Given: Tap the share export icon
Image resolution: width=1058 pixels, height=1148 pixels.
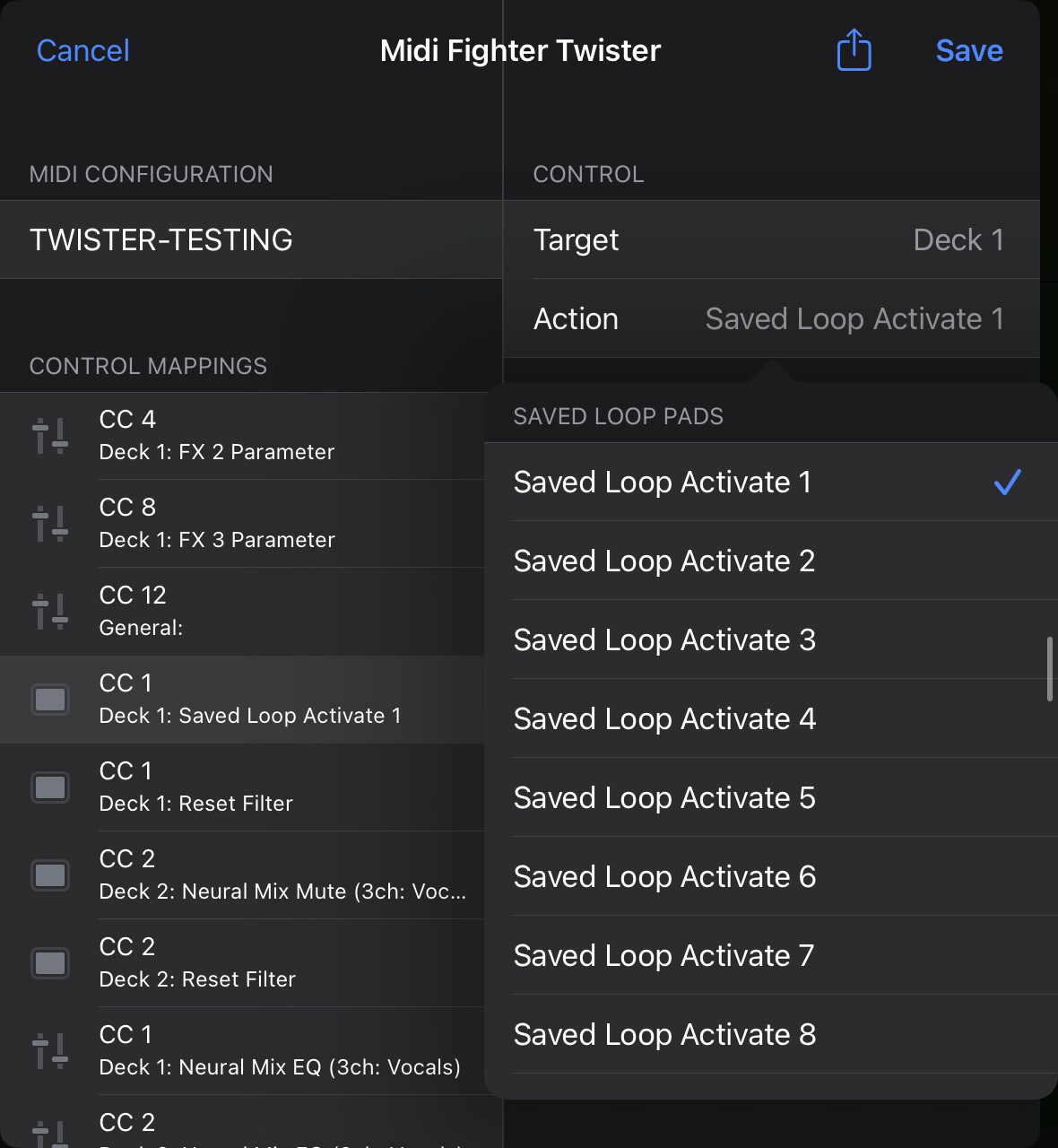Looking at the screenshot, I should [x=854, y=50].
